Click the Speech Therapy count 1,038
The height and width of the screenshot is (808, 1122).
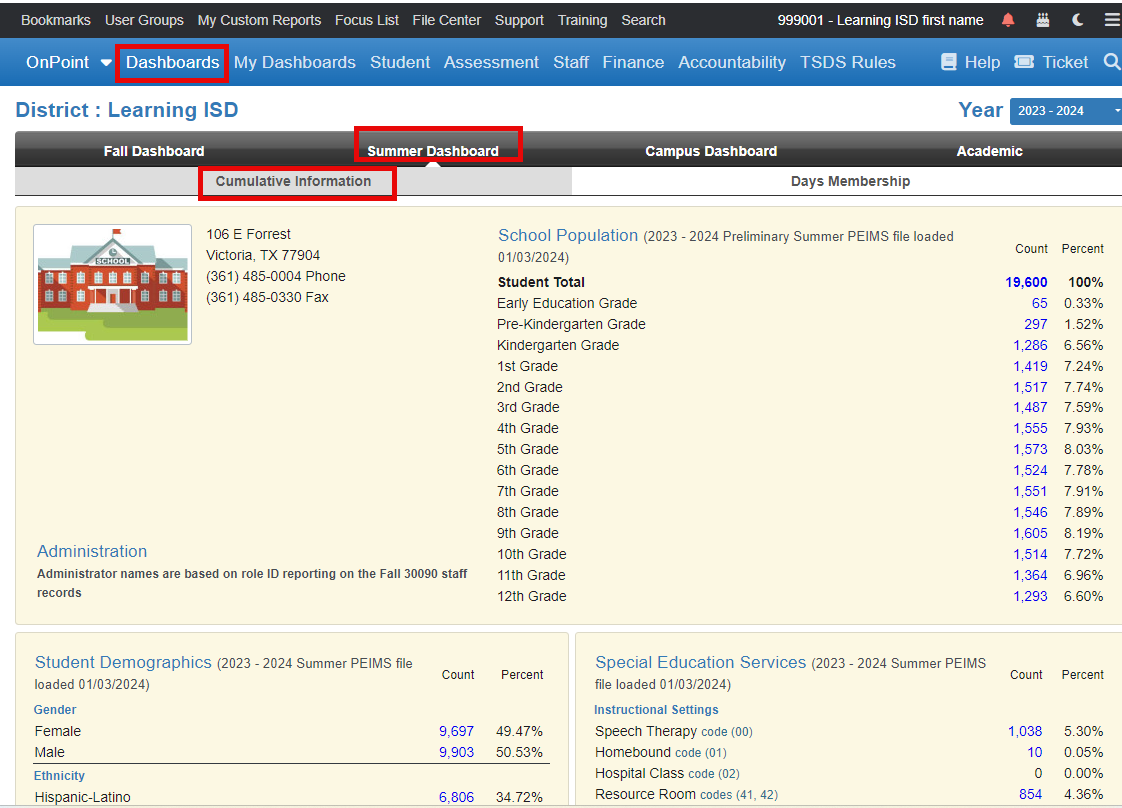tap(1024, 731)
